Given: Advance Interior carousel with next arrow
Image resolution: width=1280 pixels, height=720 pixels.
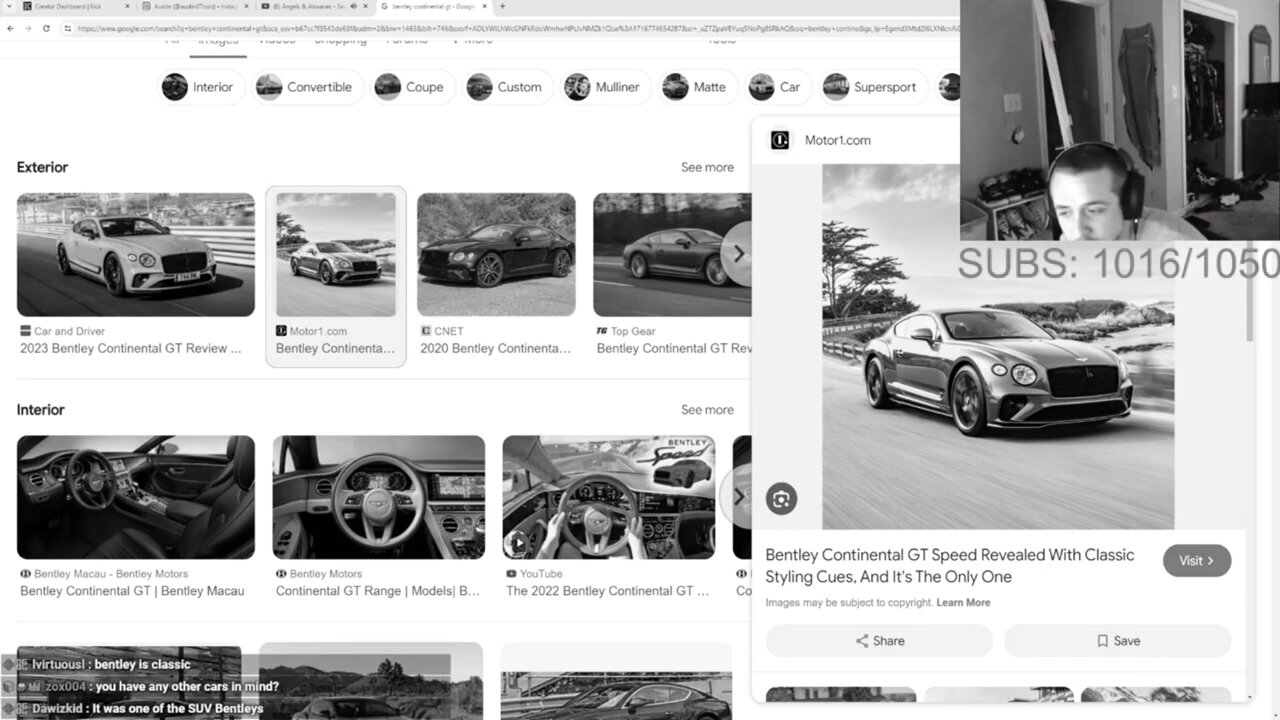Looking at the screenshot, I should 738,497.
